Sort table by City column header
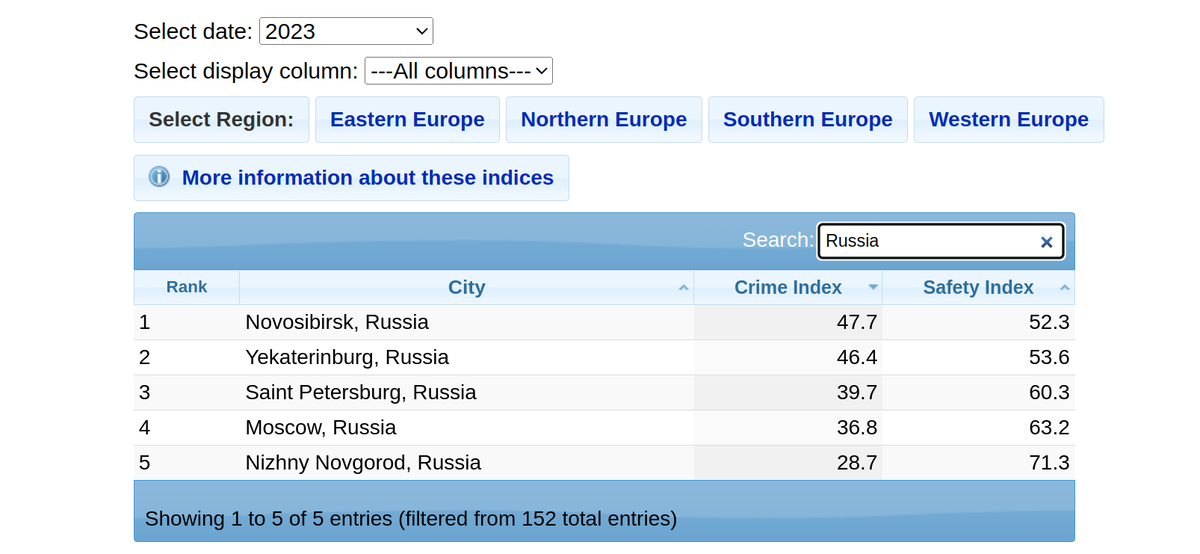The width and height of the screenshot is (1200, 554). click(x=466, y=287)
